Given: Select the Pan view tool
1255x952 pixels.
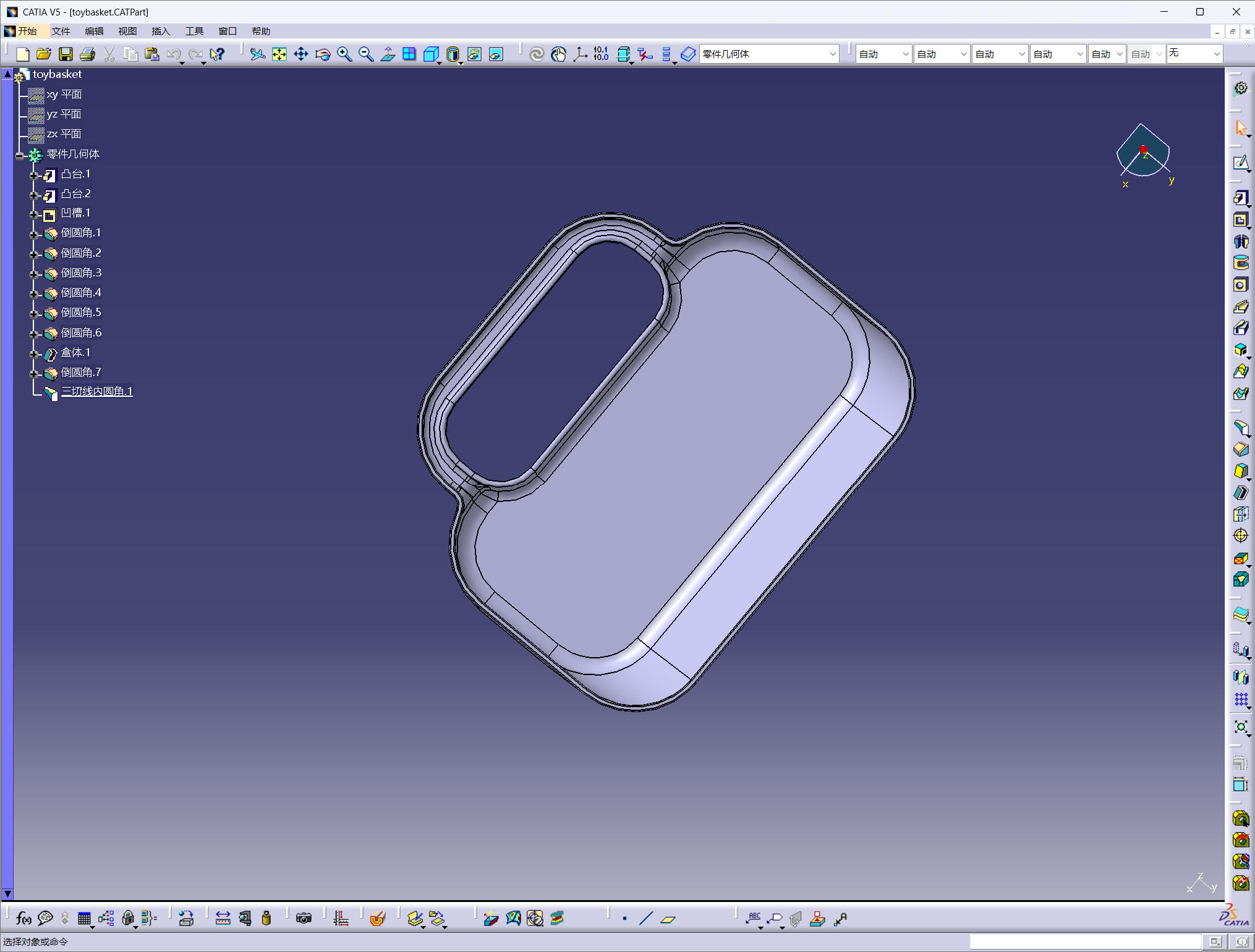Looking at the screenshot, I should tap(301, 54).
